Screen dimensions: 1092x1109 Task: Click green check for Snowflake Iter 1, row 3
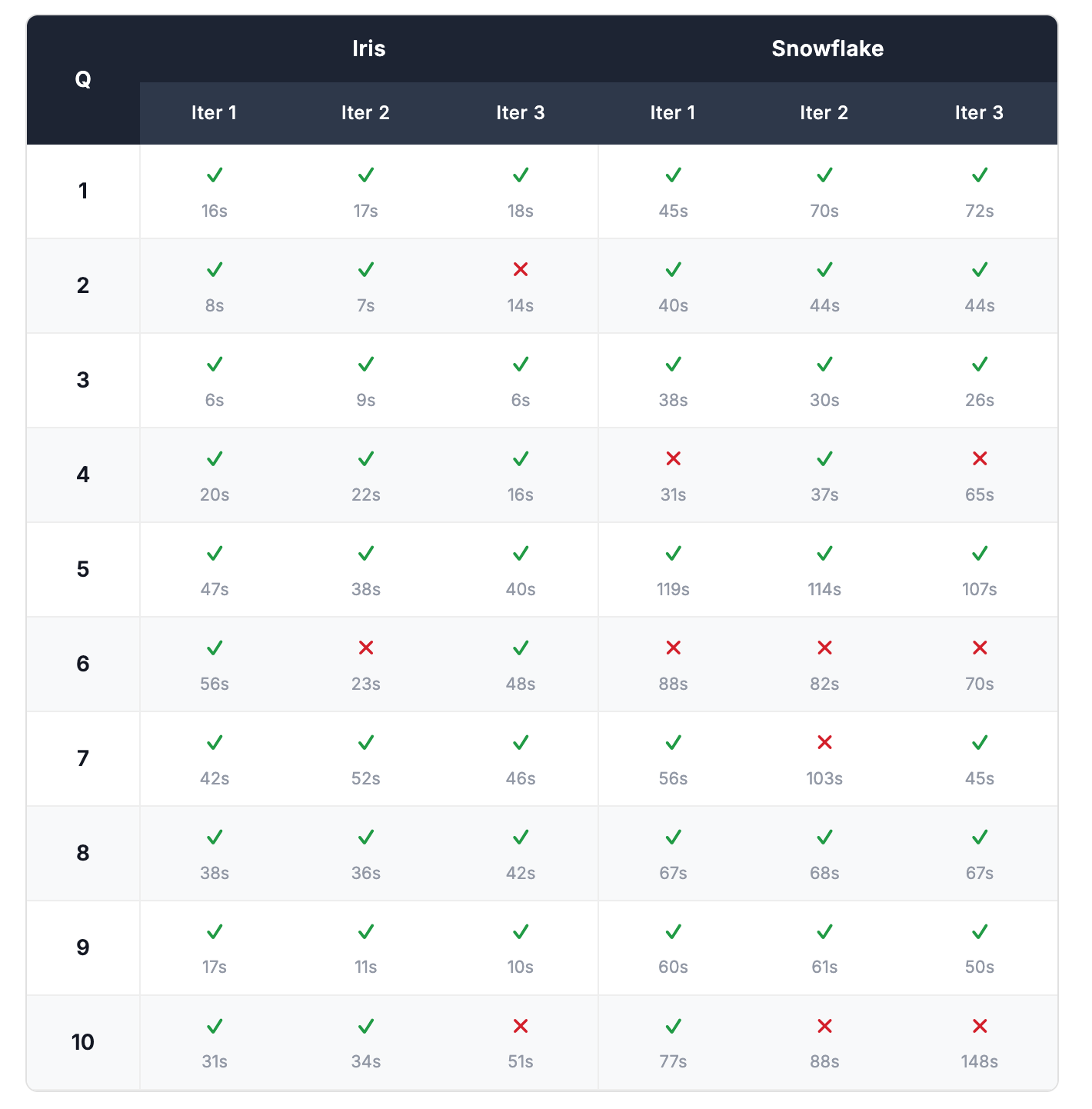673,364
